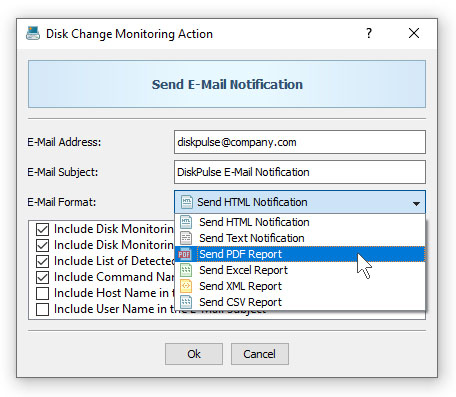Viewport: 456px width, 397px height.
Task: Choose Send Excel Report option
Action: pyautogui.click(x=300, y=270)
